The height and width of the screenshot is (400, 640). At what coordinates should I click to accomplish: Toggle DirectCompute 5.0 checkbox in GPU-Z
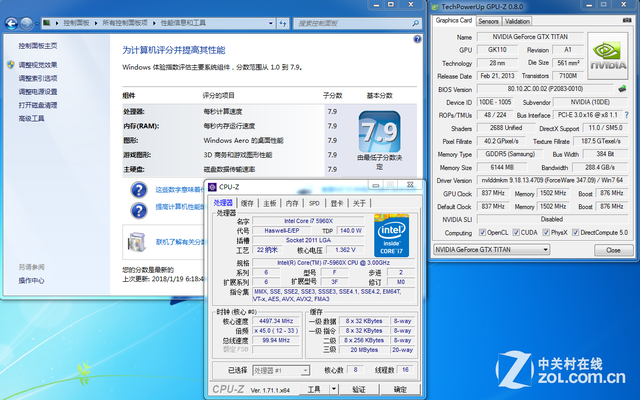(x=576, y=232)
